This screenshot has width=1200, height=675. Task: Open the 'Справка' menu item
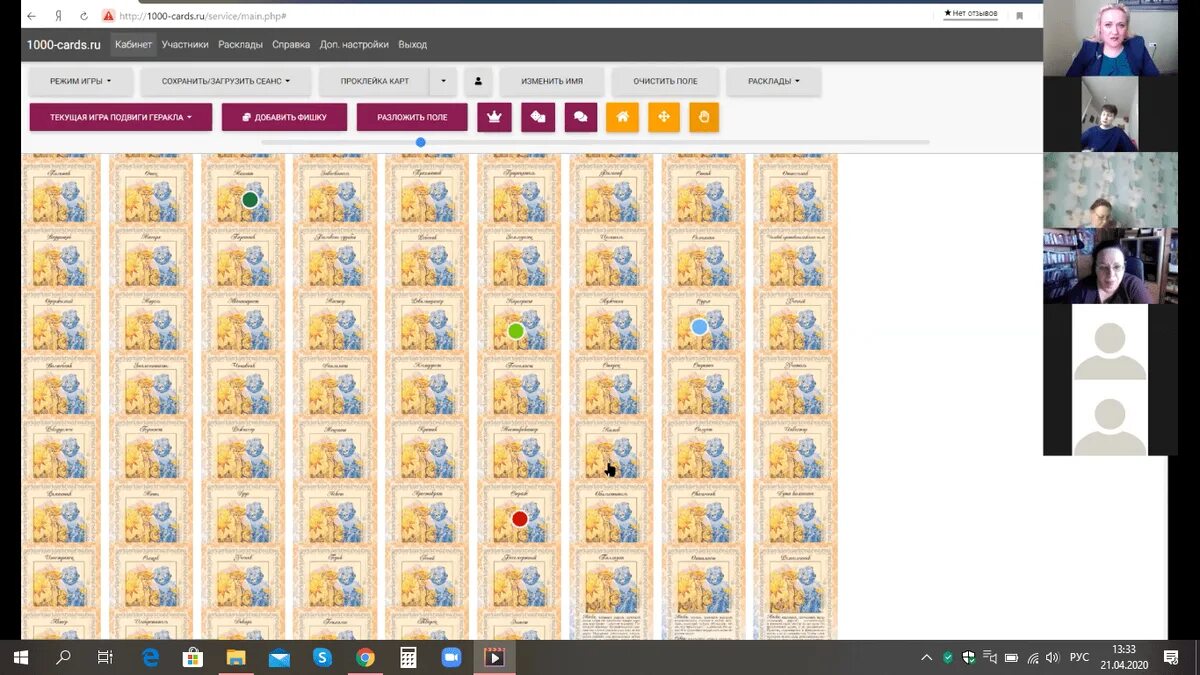pos(291,44)
